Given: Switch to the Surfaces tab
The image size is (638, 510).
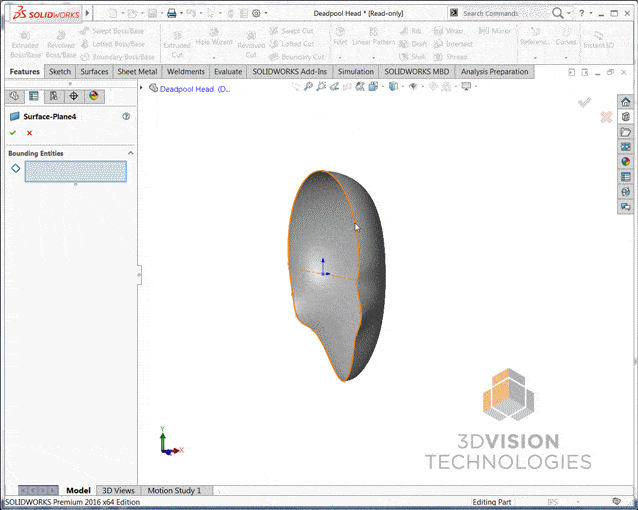Looking at the screenshot, I should point(94,72).
